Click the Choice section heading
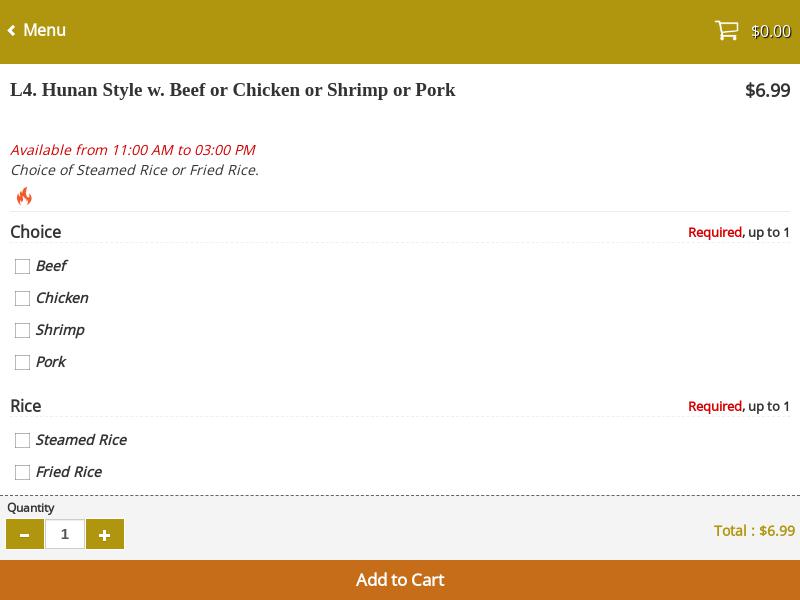The image size is (800, 600). pyautogui.click(x=36, y=232)
